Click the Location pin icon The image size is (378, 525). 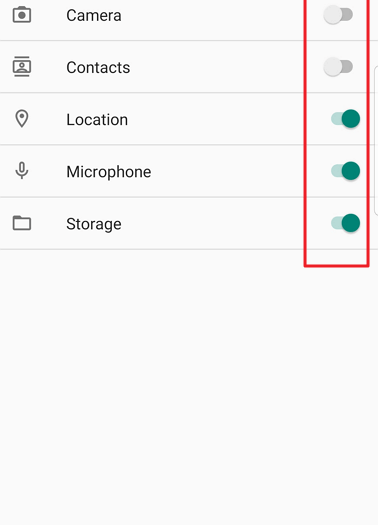[x=22, y=119]
